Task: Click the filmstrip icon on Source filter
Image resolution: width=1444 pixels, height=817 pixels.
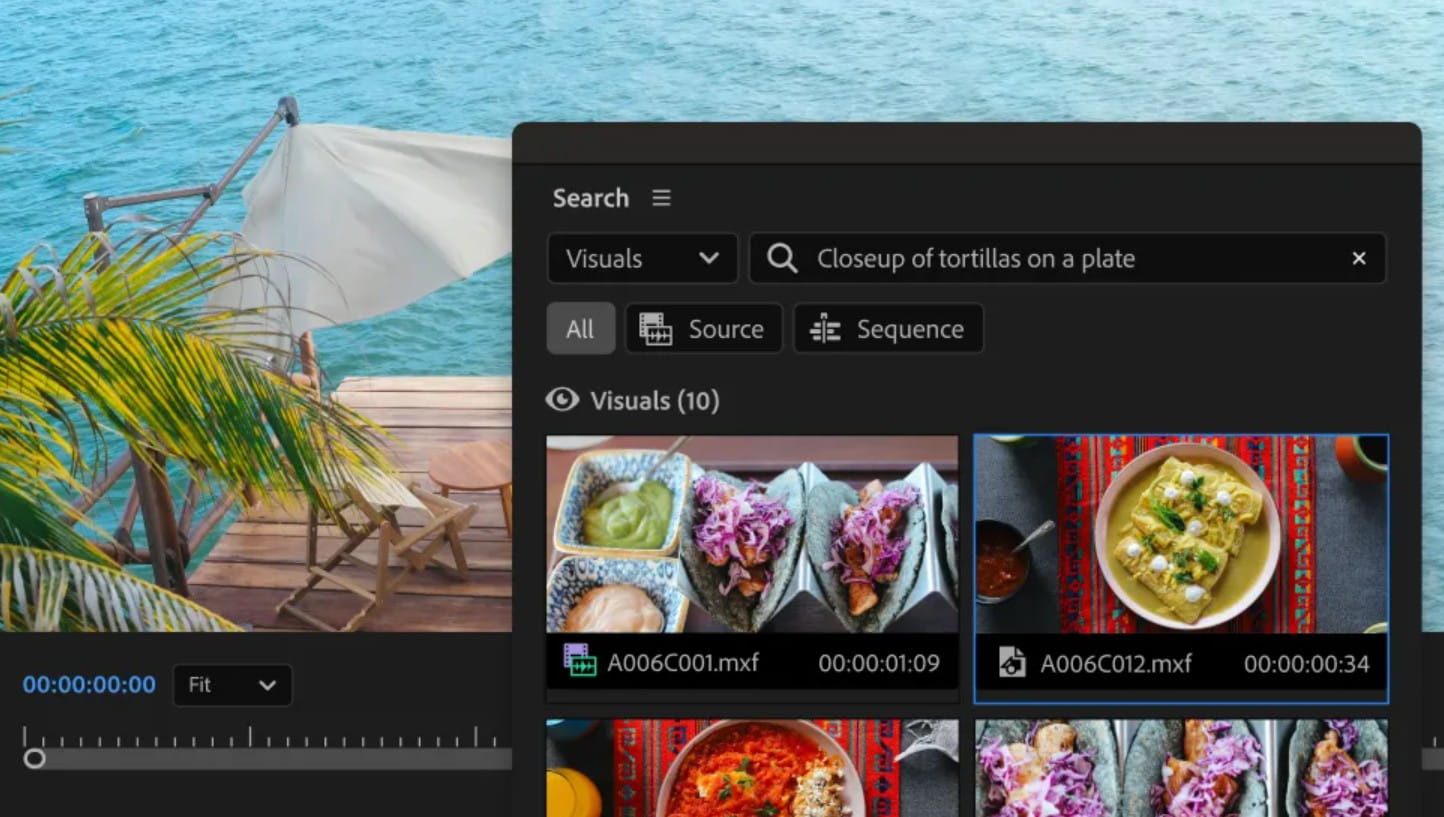Action: click(x=656, y=329)
